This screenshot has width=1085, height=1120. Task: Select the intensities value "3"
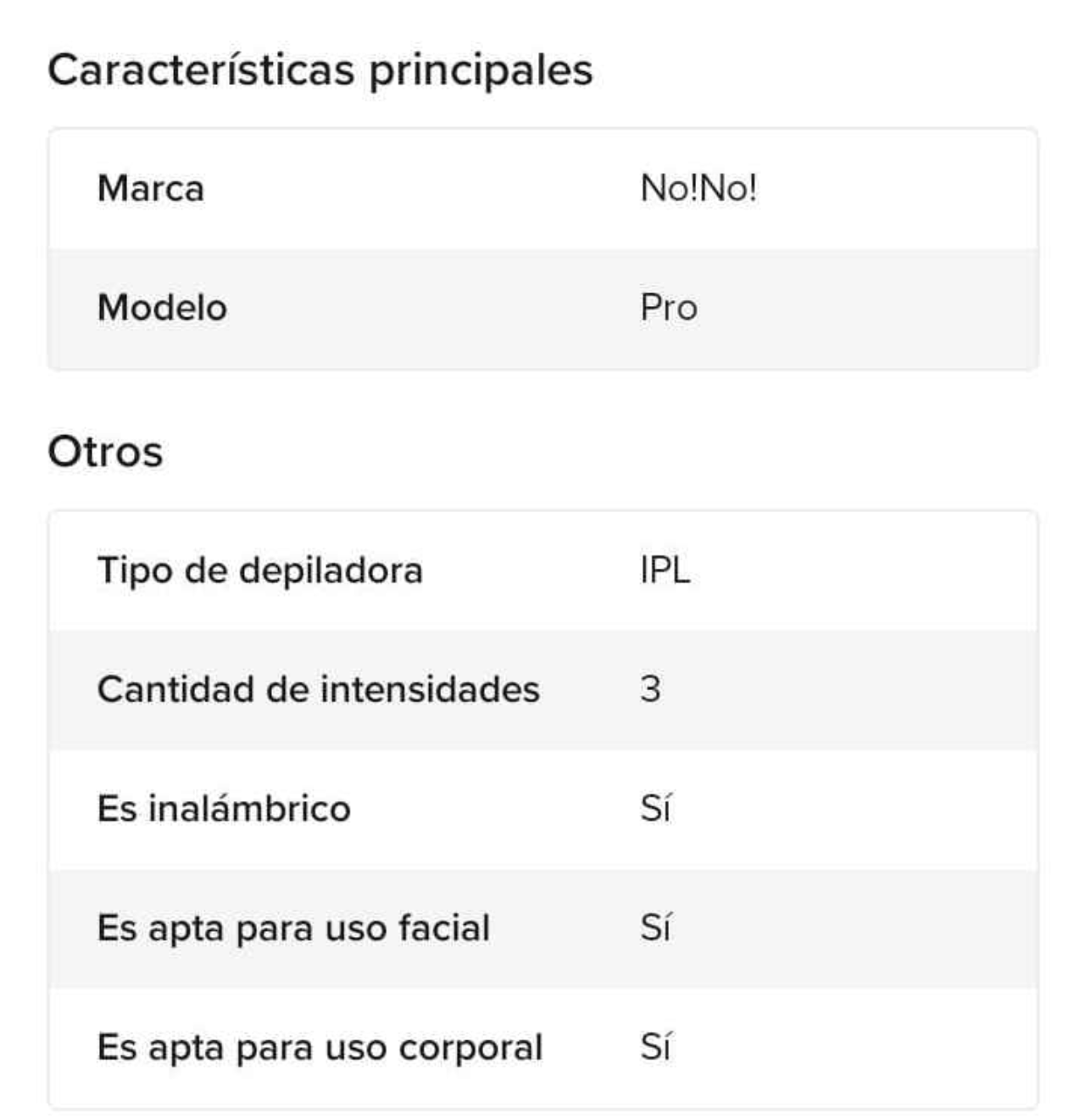tap(650, 689)
